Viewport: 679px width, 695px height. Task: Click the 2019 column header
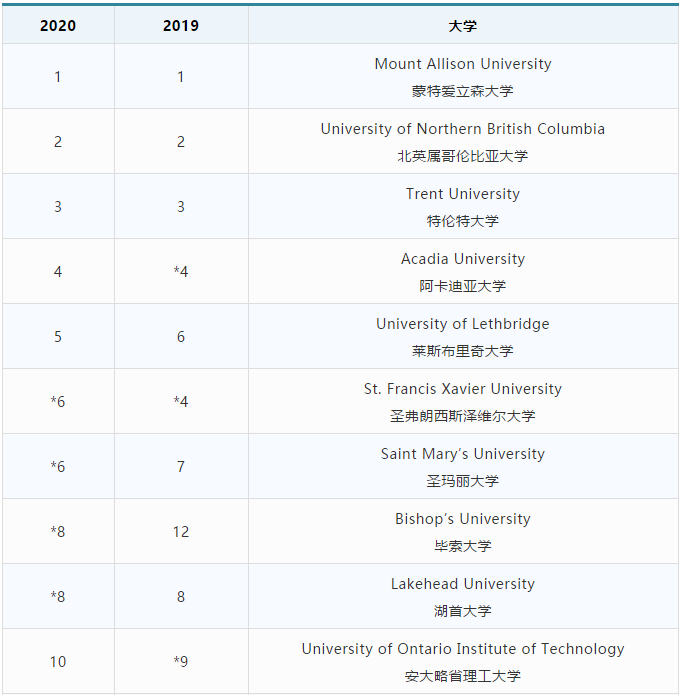[181, 25]
